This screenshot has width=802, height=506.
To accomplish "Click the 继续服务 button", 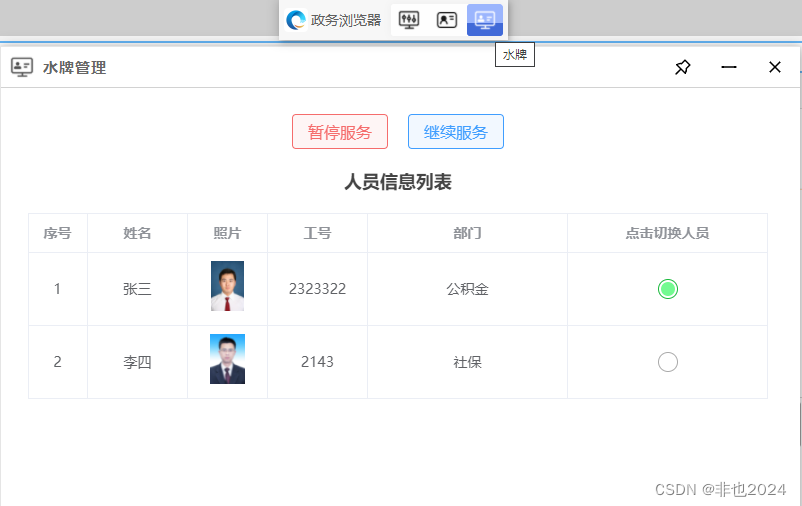I will click(456, 131).
